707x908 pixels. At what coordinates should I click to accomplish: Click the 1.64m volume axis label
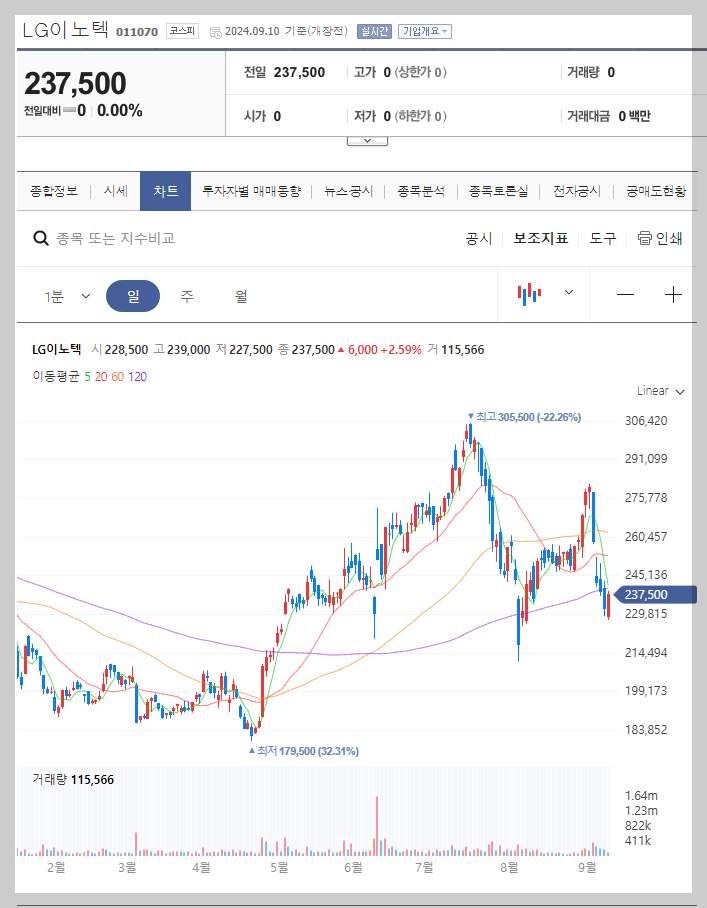(641, 796)
